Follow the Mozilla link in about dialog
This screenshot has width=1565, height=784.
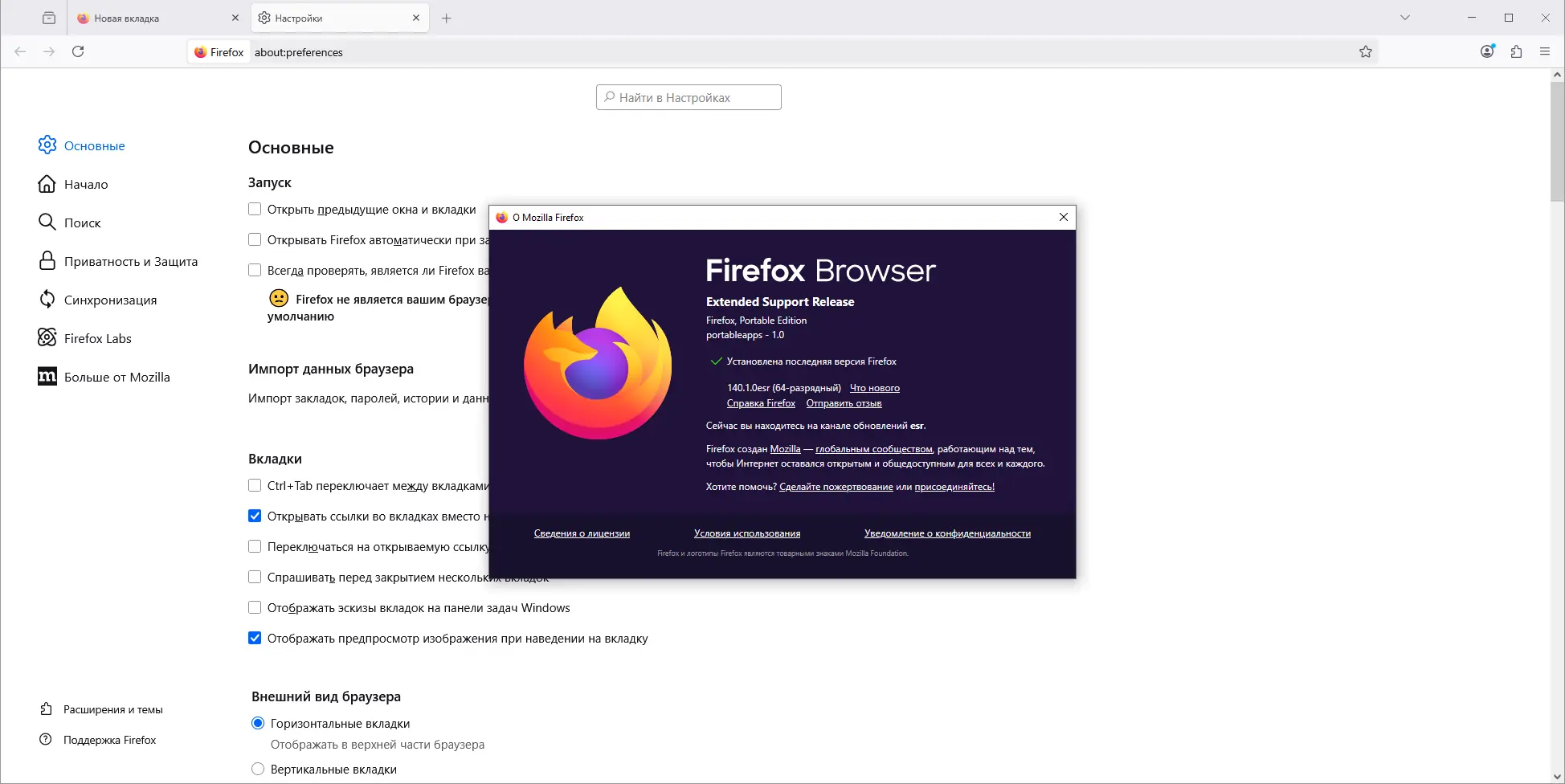point(785,449)
